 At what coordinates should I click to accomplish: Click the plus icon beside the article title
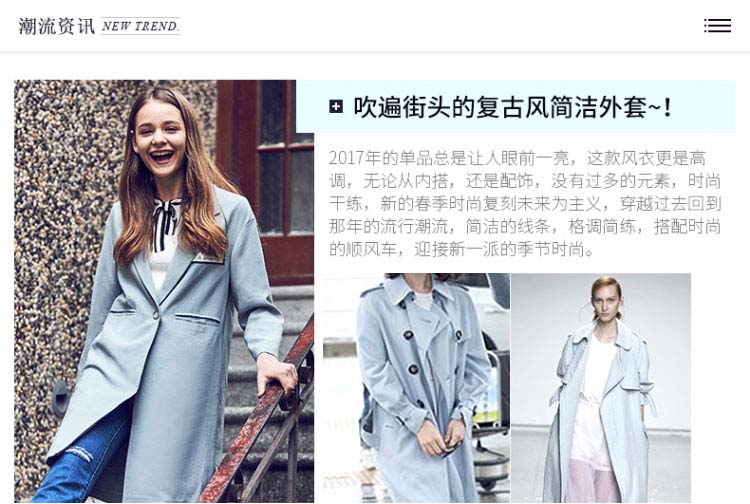(x=336, y=107)
